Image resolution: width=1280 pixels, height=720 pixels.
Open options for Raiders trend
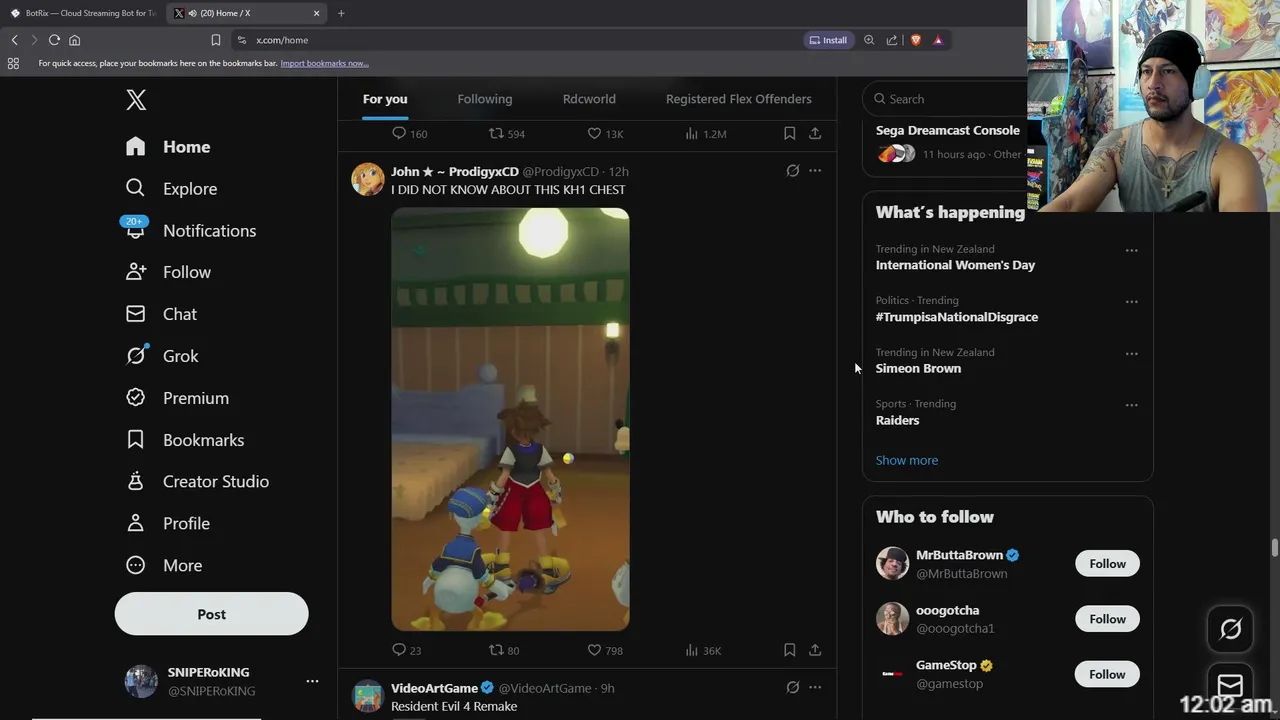[x=1131, y=405]
